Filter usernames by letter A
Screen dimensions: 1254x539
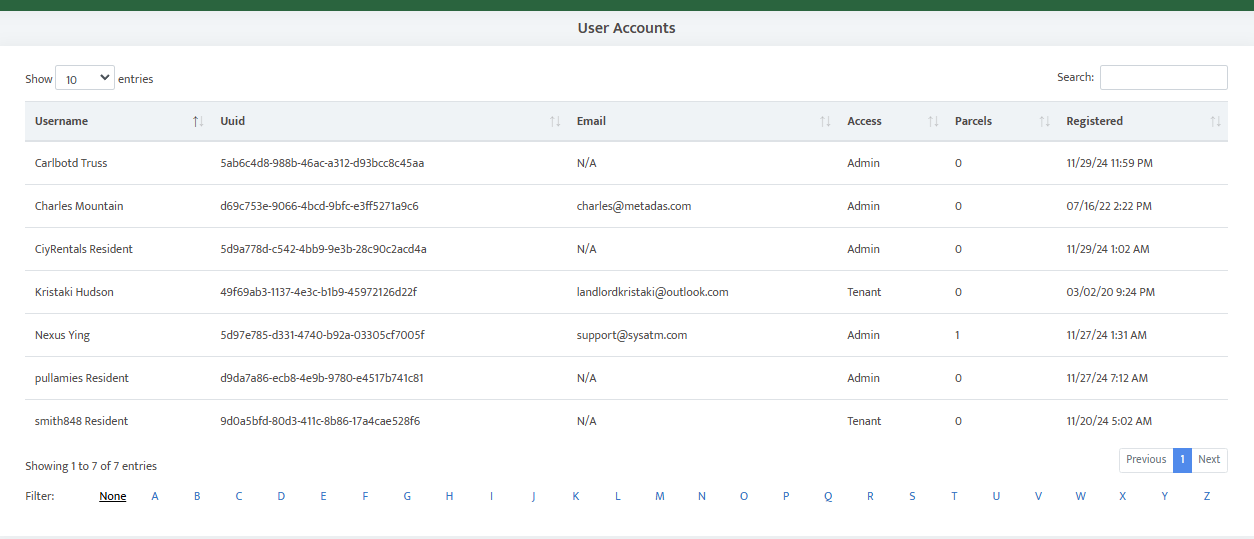pos(155,496)
